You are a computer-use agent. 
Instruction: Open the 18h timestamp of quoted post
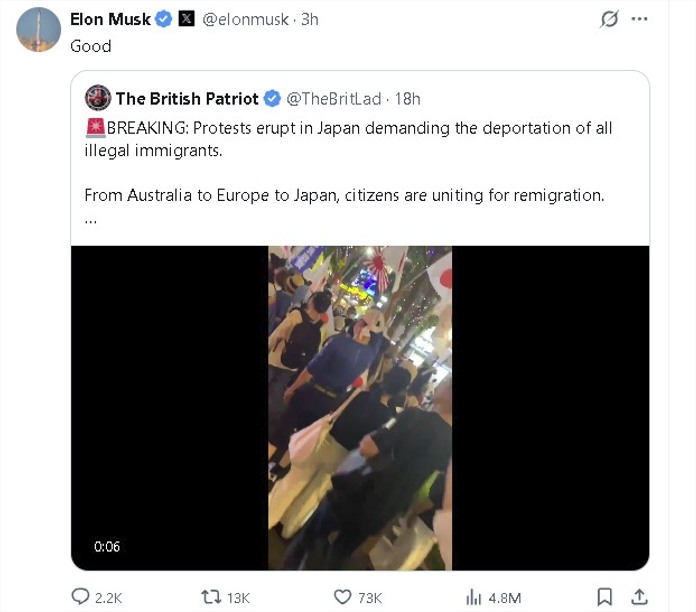pyautogui.click(x=407, y=99)
